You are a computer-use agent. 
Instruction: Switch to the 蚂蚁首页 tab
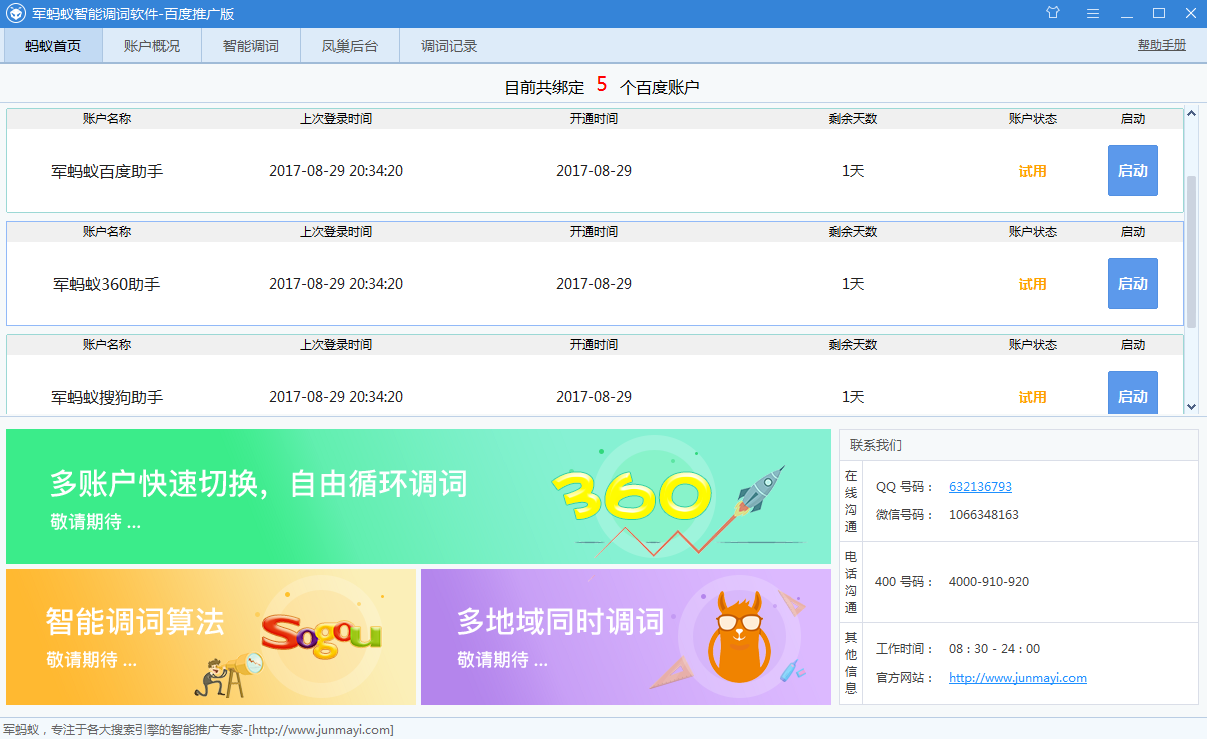(53, 46)
